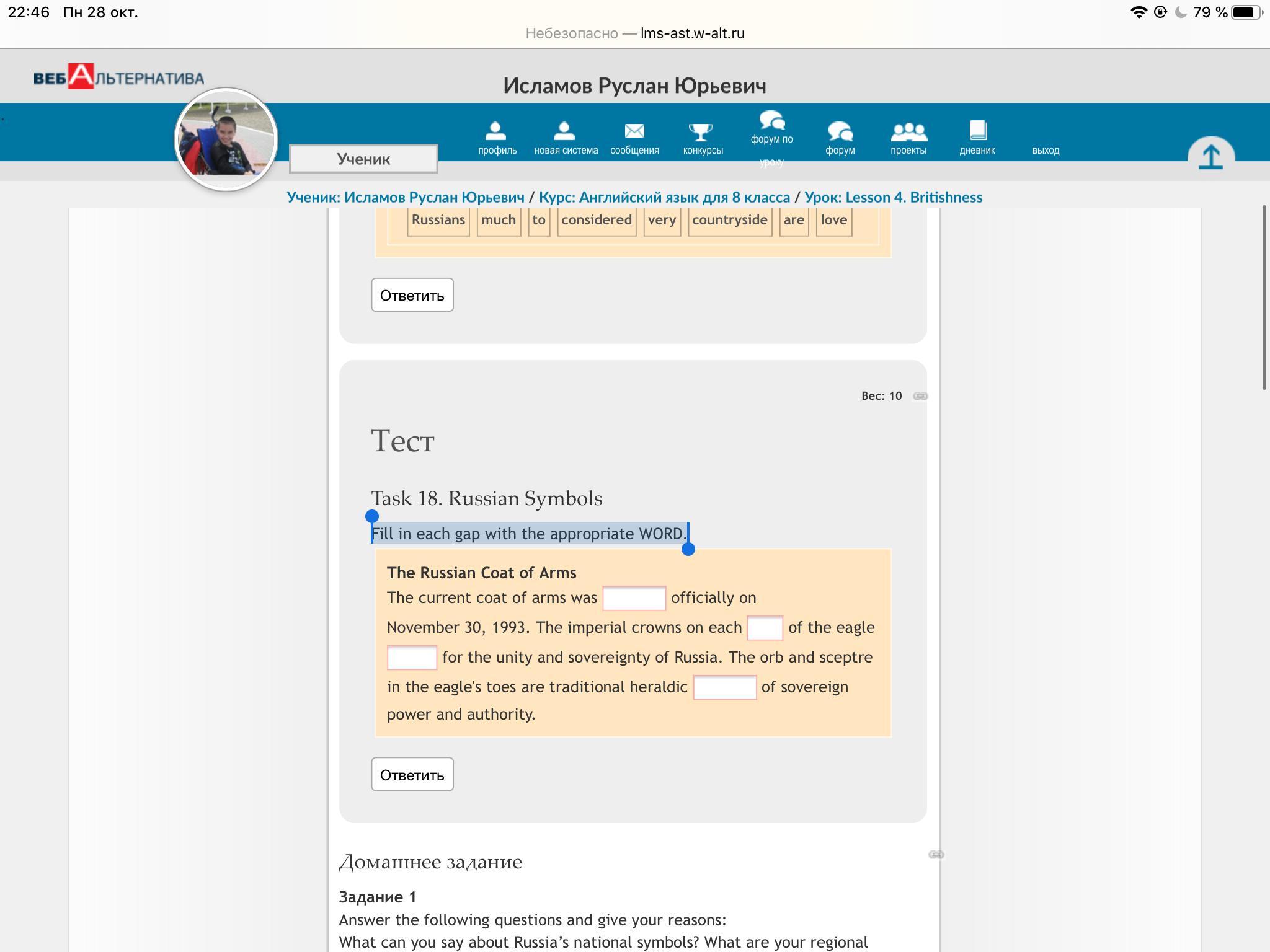Click the Вес: 10 label
Screen dimensions: 1270x952
point(881,395)
